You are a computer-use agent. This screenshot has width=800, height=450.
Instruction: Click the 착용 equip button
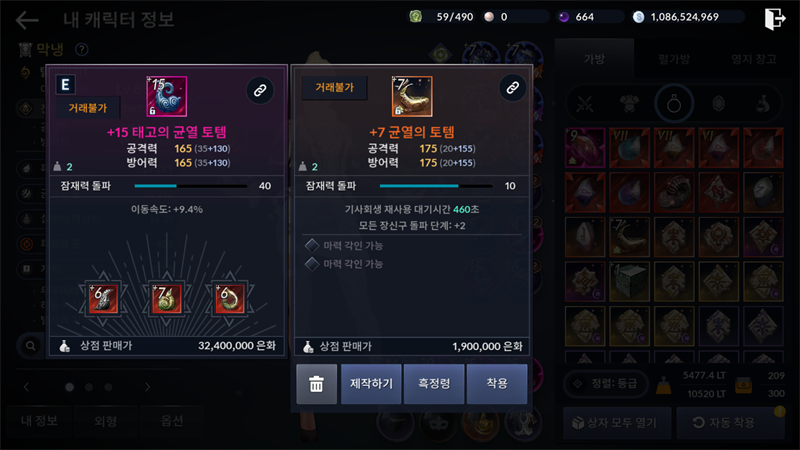pyautogui.click(x=497, y=384)
